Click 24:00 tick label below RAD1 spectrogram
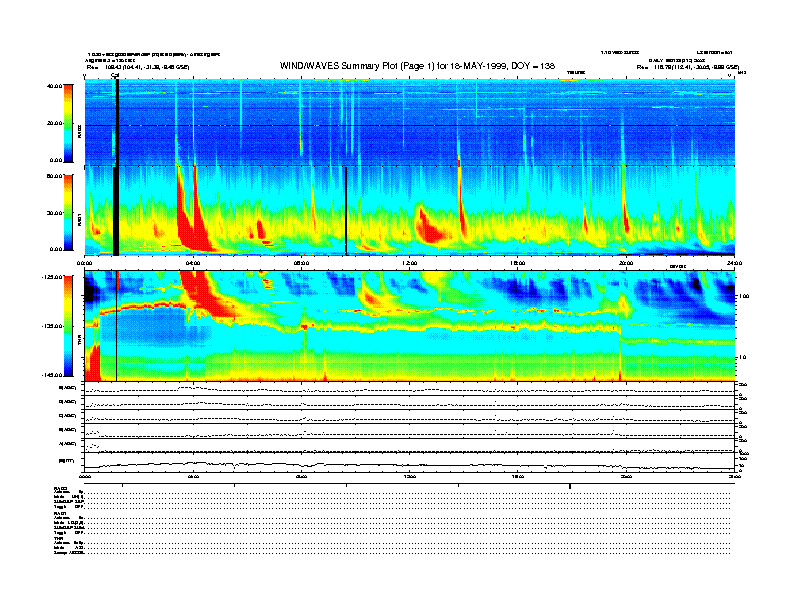This screenshot has width=792, height=612. coord(734,263)
